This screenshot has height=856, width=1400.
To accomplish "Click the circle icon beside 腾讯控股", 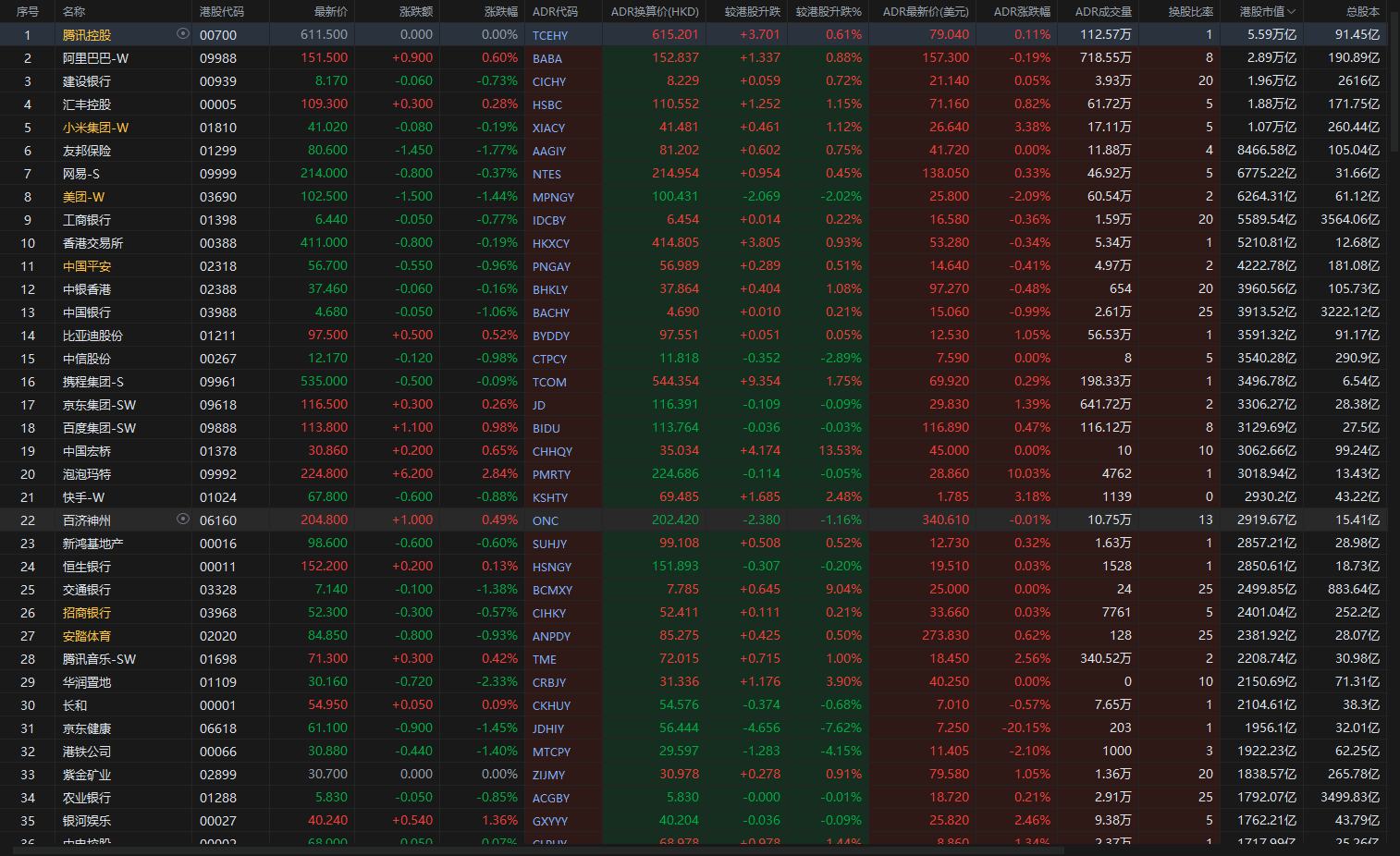I will pyautogui.click(x=182, y=33).
